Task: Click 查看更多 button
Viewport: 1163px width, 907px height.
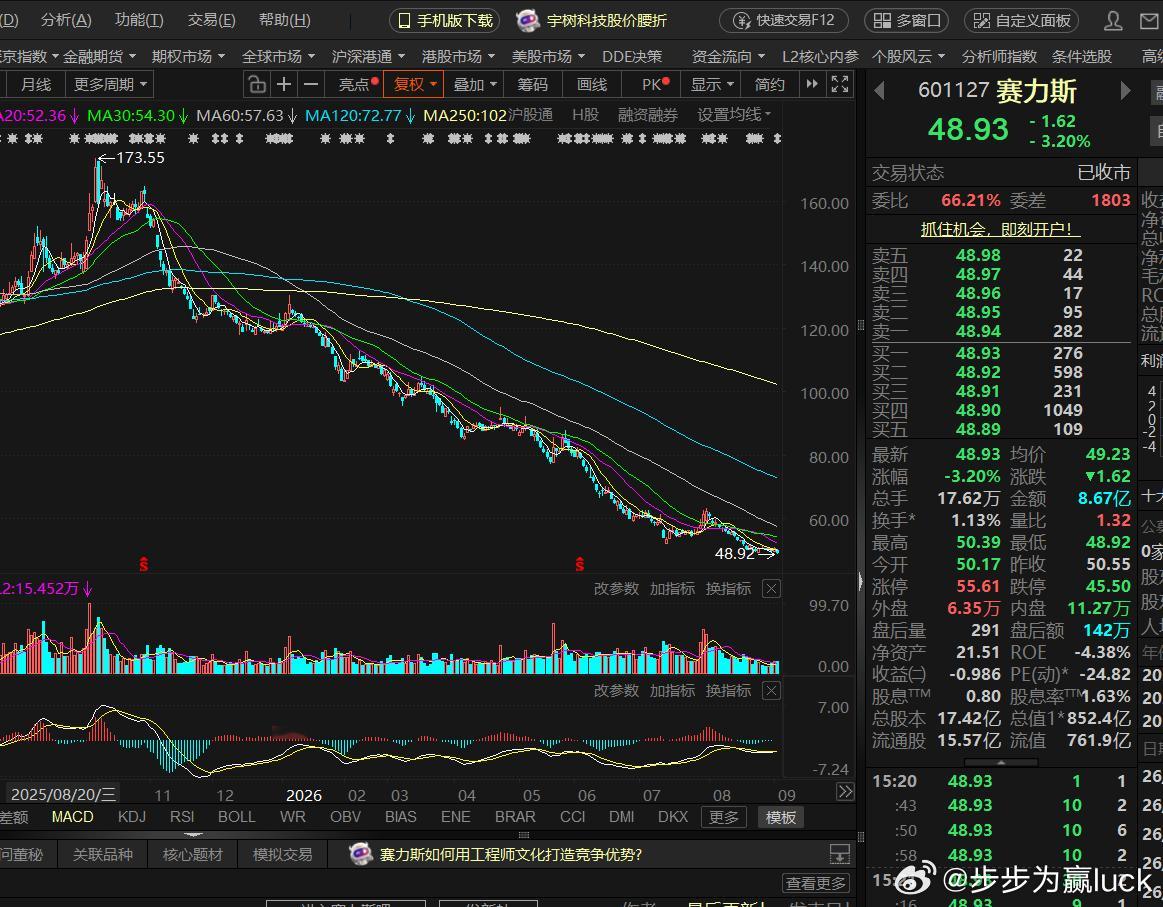Action: pos(816,883)
